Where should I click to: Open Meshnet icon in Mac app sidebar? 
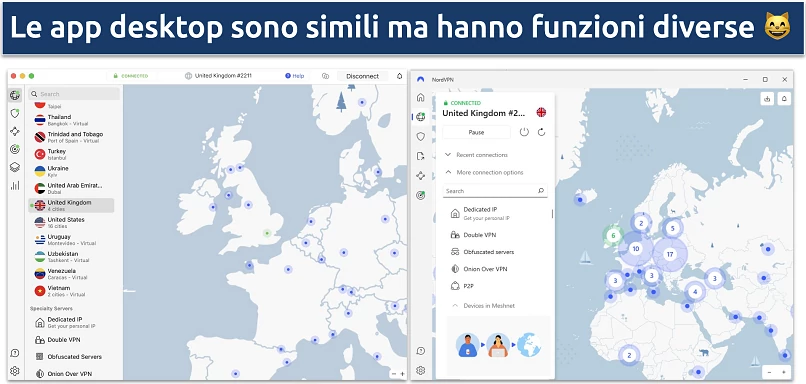[15, 131]
